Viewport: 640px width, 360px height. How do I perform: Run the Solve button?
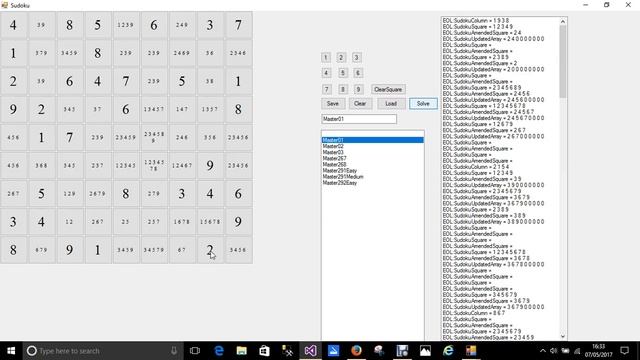(423, 104)
